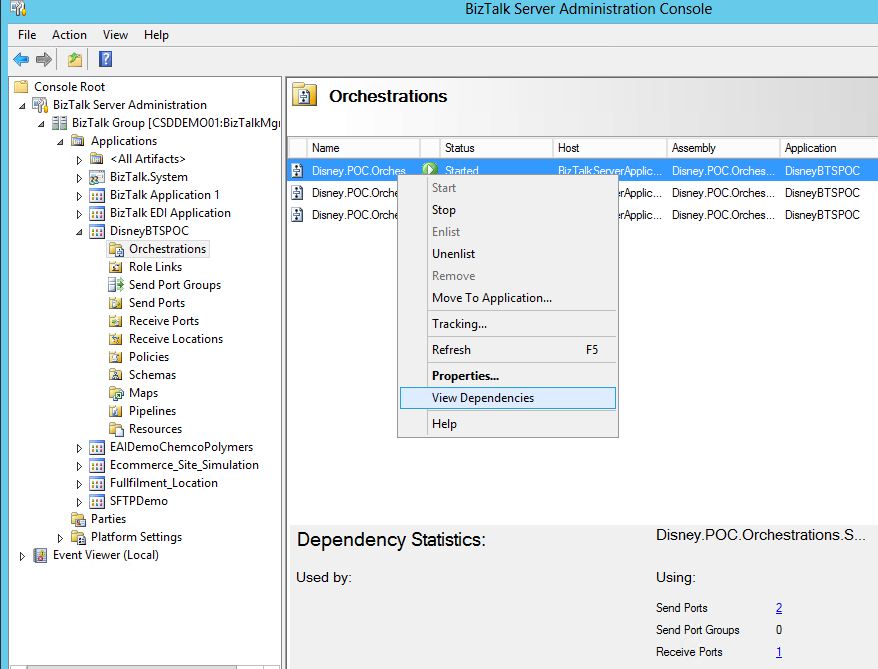Click the Schemas icon

pos(115,375)
